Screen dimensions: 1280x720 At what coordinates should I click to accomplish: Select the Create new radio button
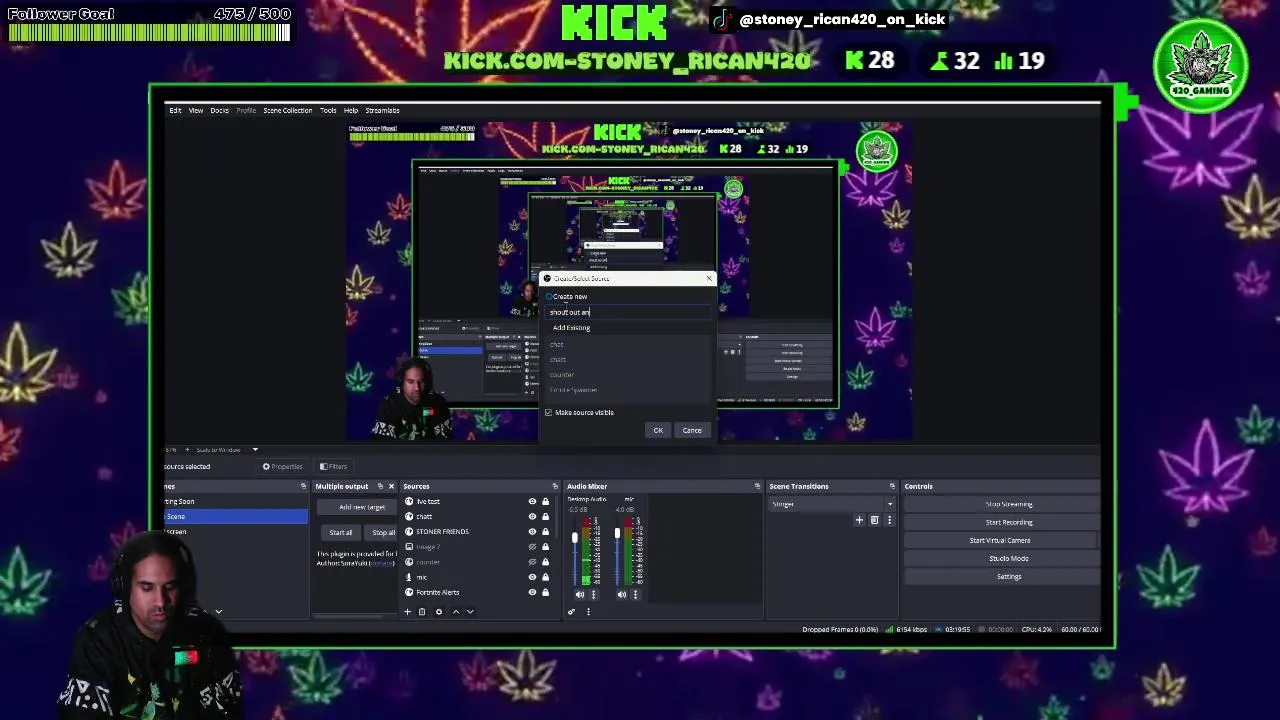(x=550, y=296)
